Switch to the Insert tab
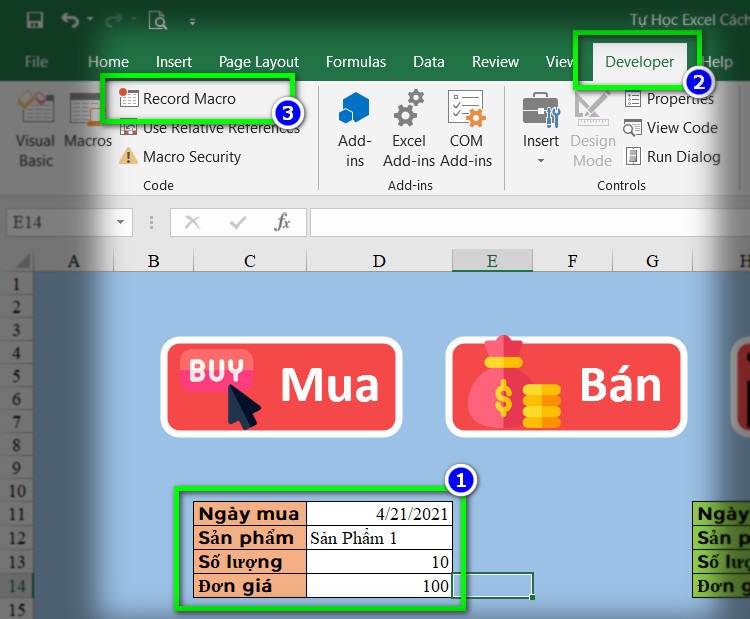Screen dimensions: 750x619 point(174,62)
